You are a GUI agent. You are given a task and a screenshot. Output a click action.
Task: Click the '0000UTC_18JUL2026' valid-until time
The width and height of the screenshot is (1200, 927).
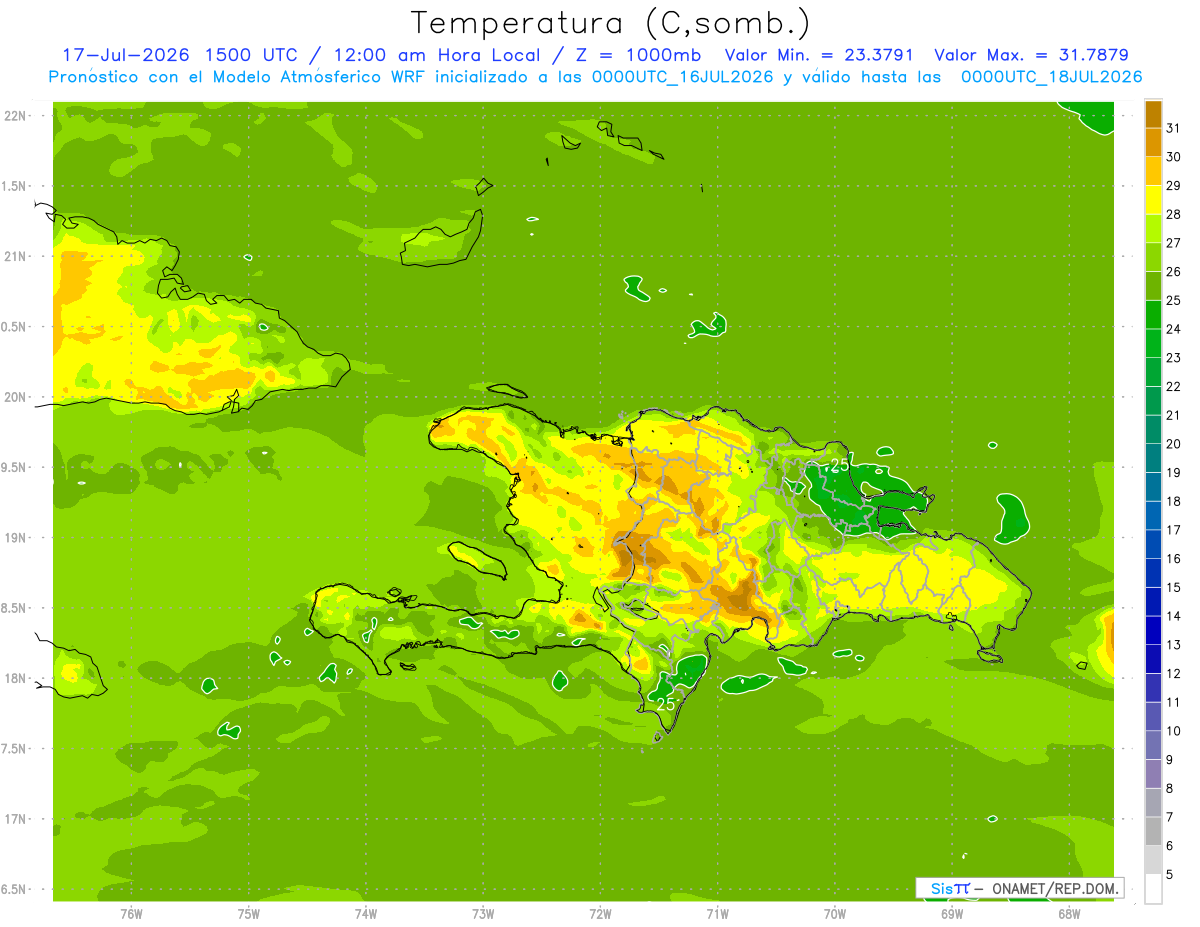pyautogui.click(x=1051, y=77)
